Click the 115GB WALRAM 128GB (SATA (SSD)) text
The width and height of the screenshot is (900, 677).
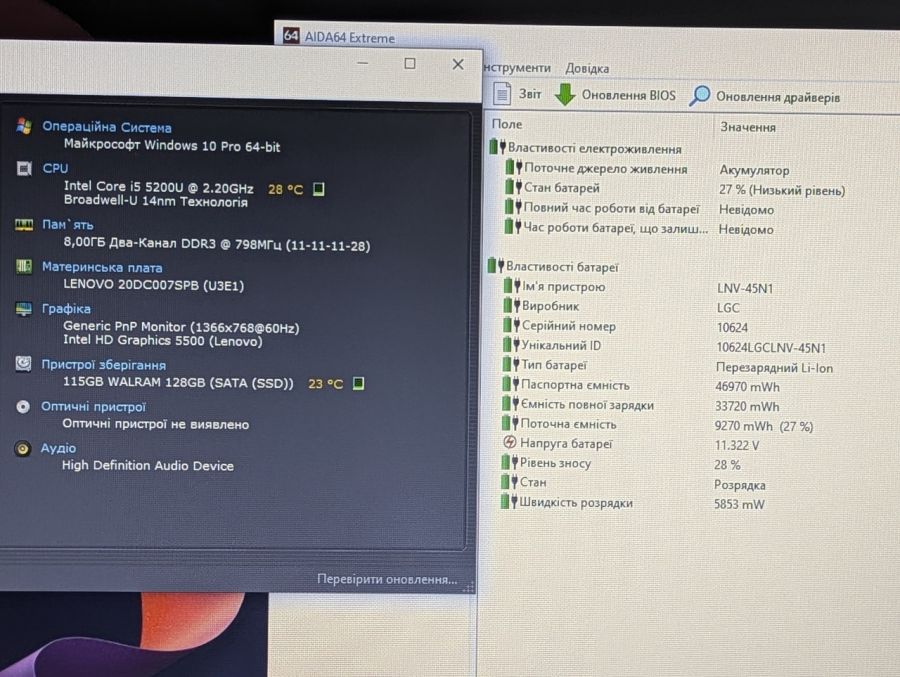[178, 382]
